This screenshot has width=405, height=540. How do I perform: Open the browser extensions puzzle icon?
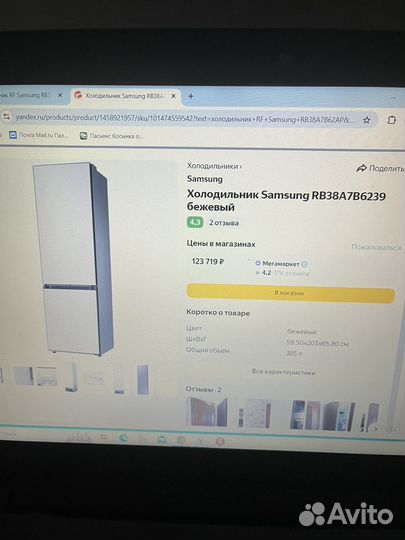pos(392,120)
